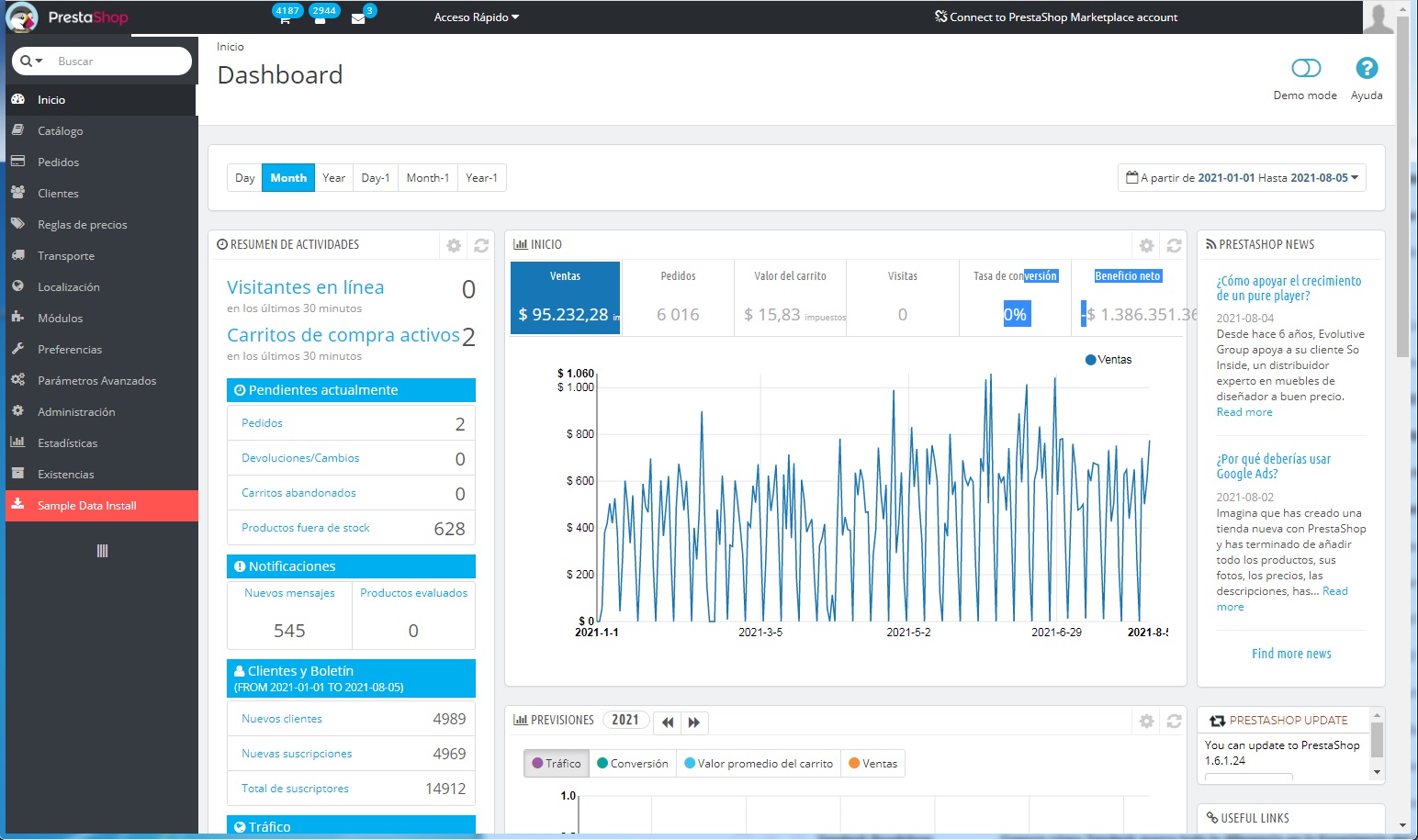
Task: Collapse the sidebar menu using bars icon
Action: [x=102, y=551]
